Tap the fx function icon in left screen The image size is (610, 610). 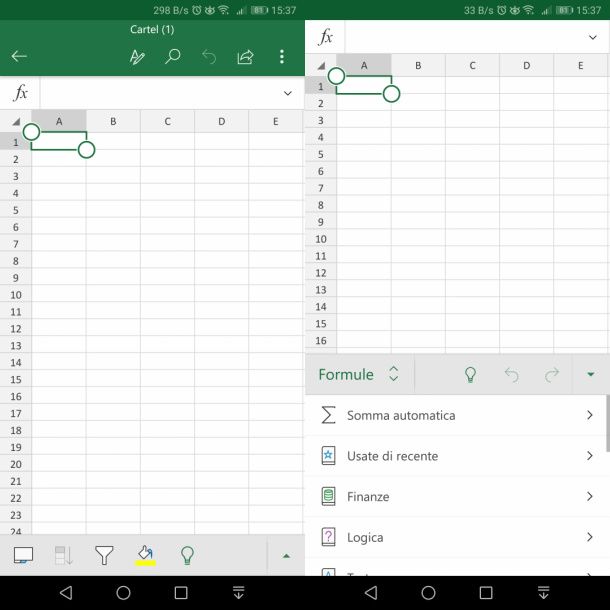pyautogui.click(x=20, y=93)
